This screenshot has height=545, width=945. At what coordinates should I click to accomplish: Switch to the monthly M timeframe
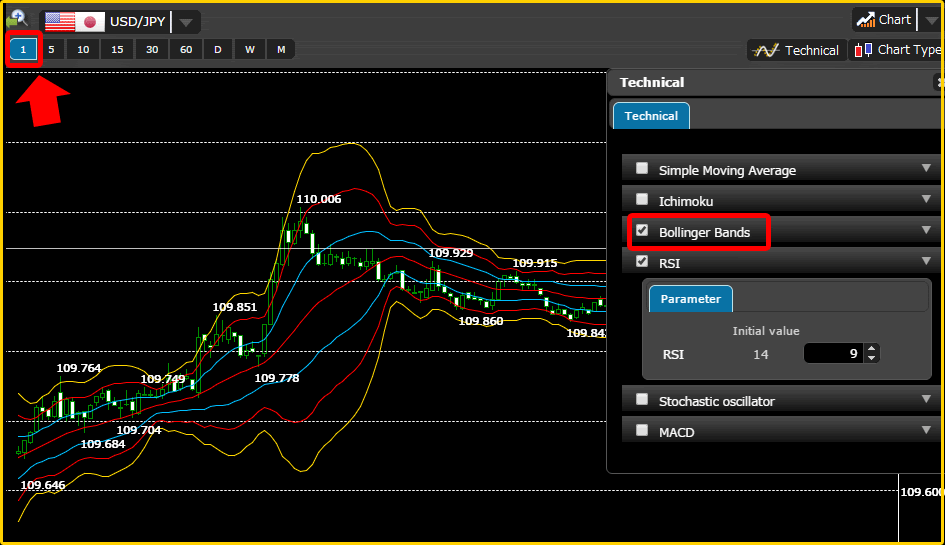coord(281,49)
